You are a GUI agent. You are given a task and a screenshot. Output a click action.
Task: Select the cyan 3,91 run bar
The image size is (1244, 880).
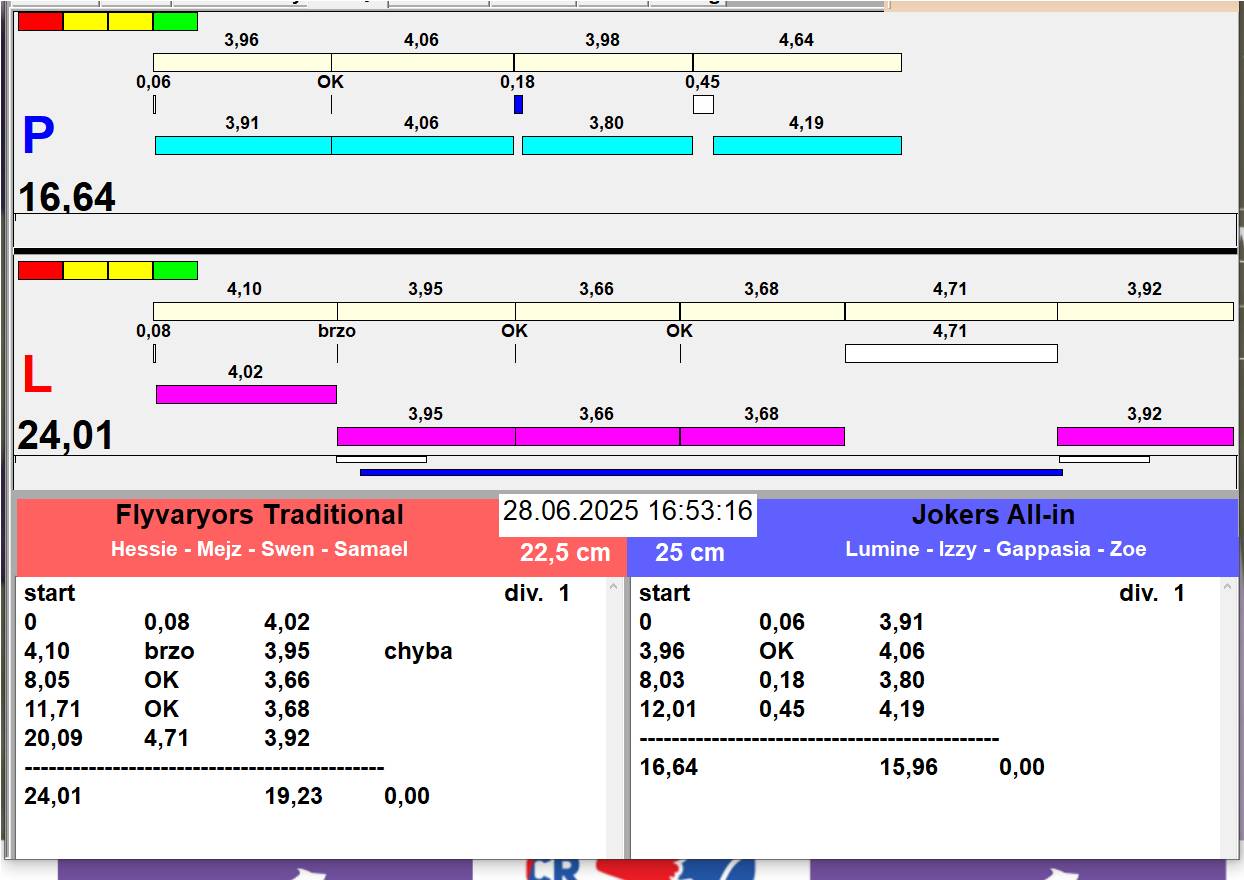click(x=243, y=145)
